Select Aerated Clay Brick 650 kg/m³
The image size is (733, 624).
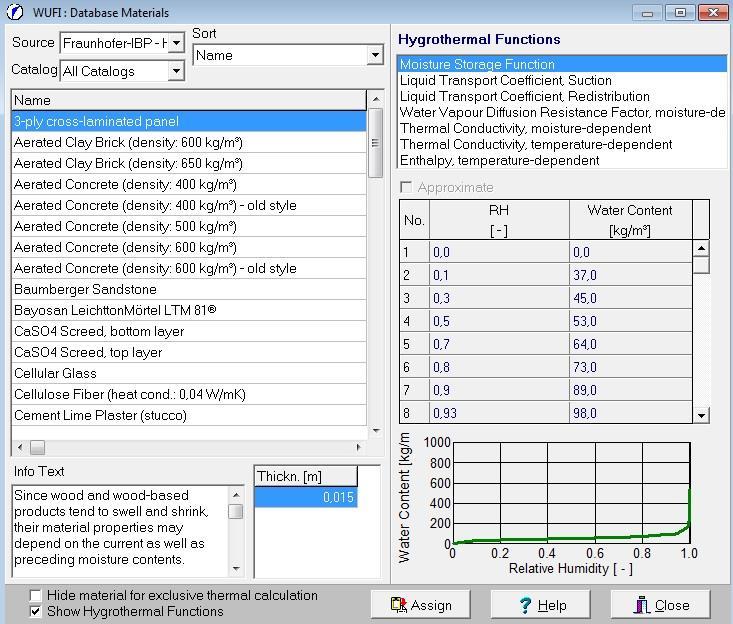189,164
